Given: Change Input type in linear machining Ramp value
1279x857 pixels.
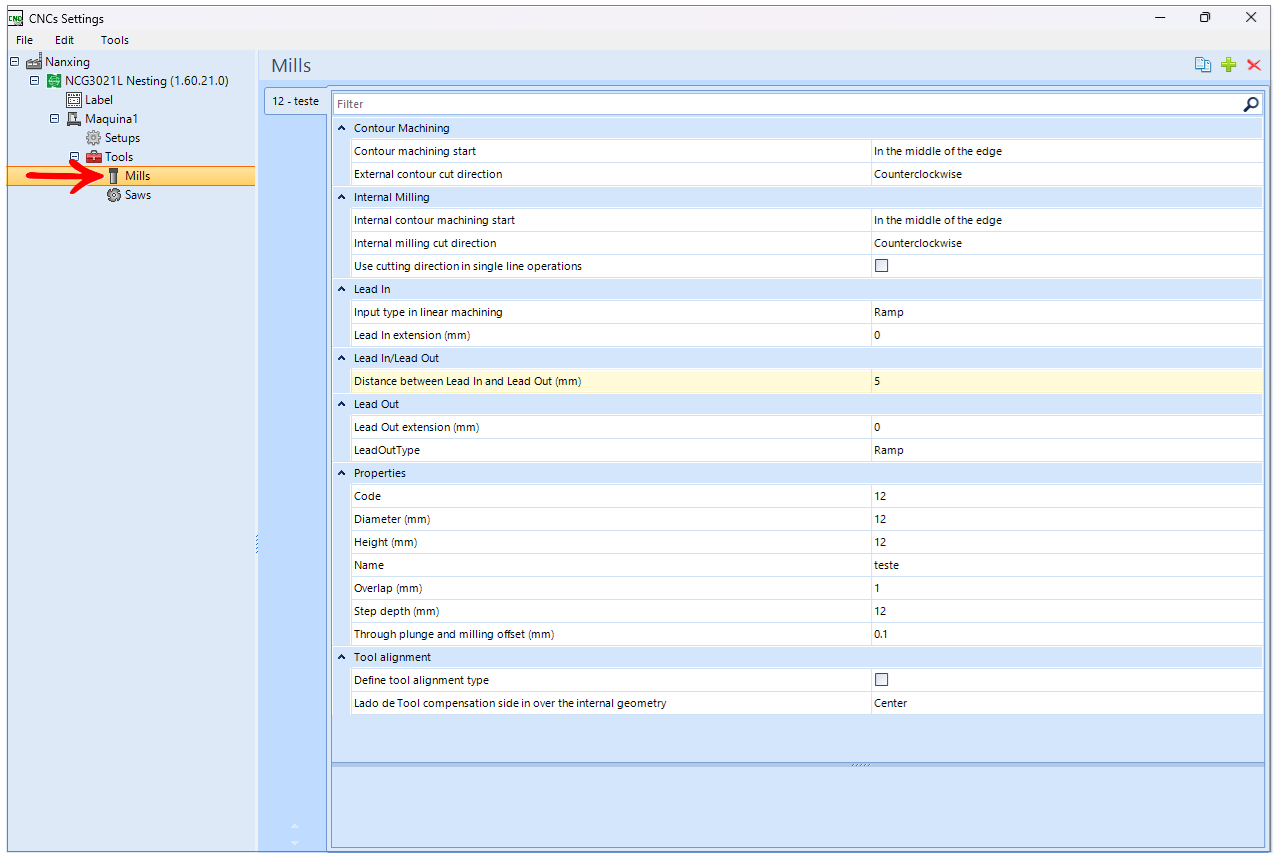Looking at the screenshot, I should pyautogui.click(x=1067, y=312).
